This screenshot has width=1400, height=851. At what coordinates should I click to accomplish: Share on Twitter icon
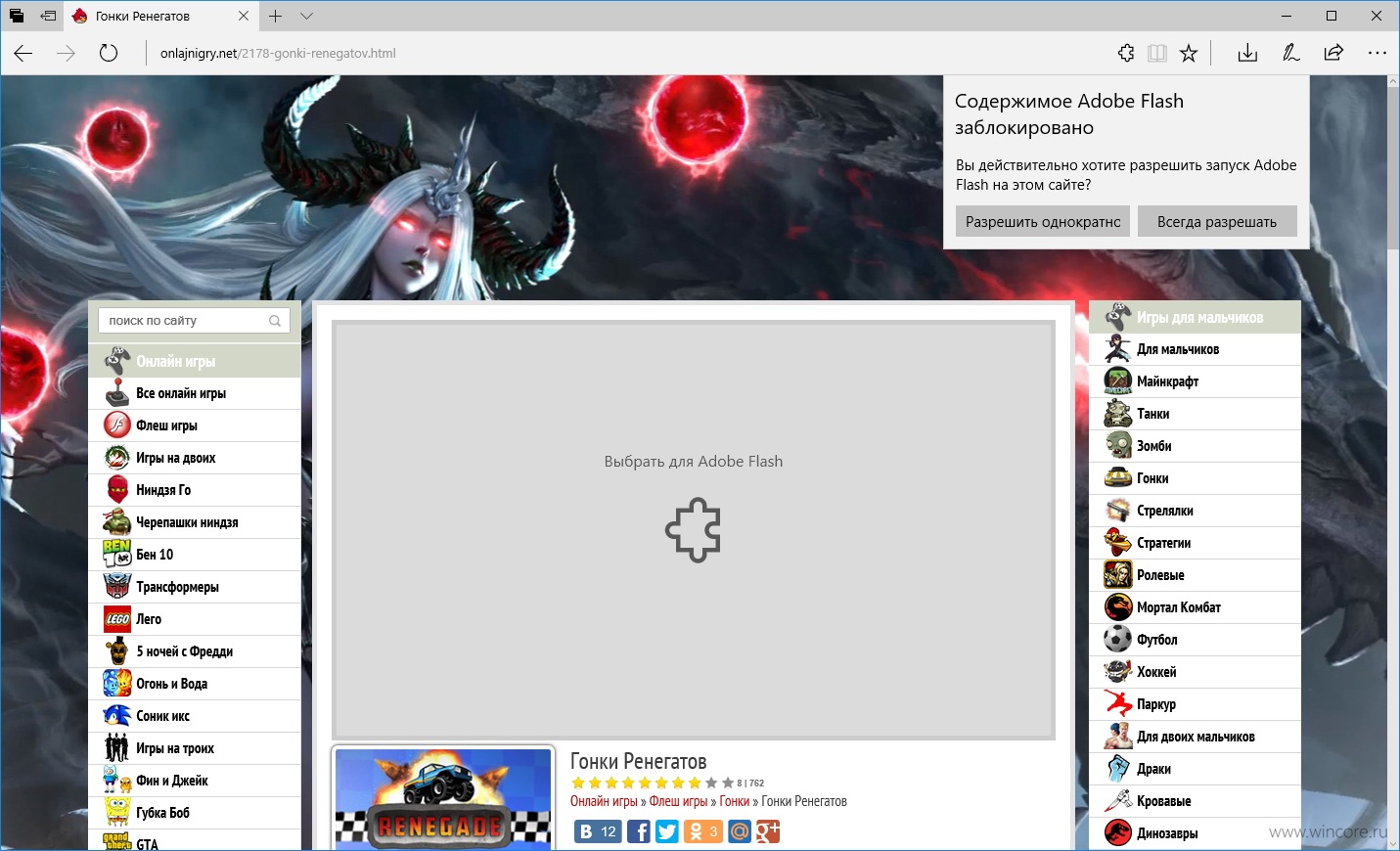point(667,831)
